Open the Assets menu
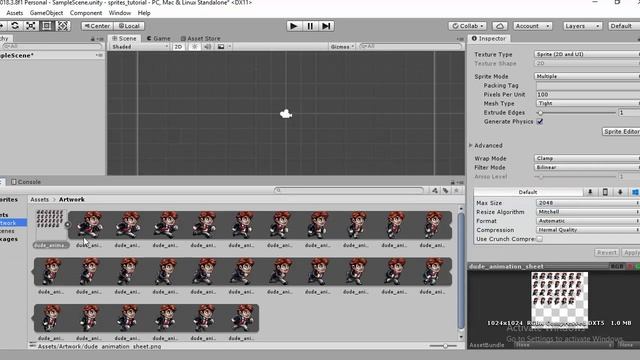640x360 pixels. coord(15,13)
